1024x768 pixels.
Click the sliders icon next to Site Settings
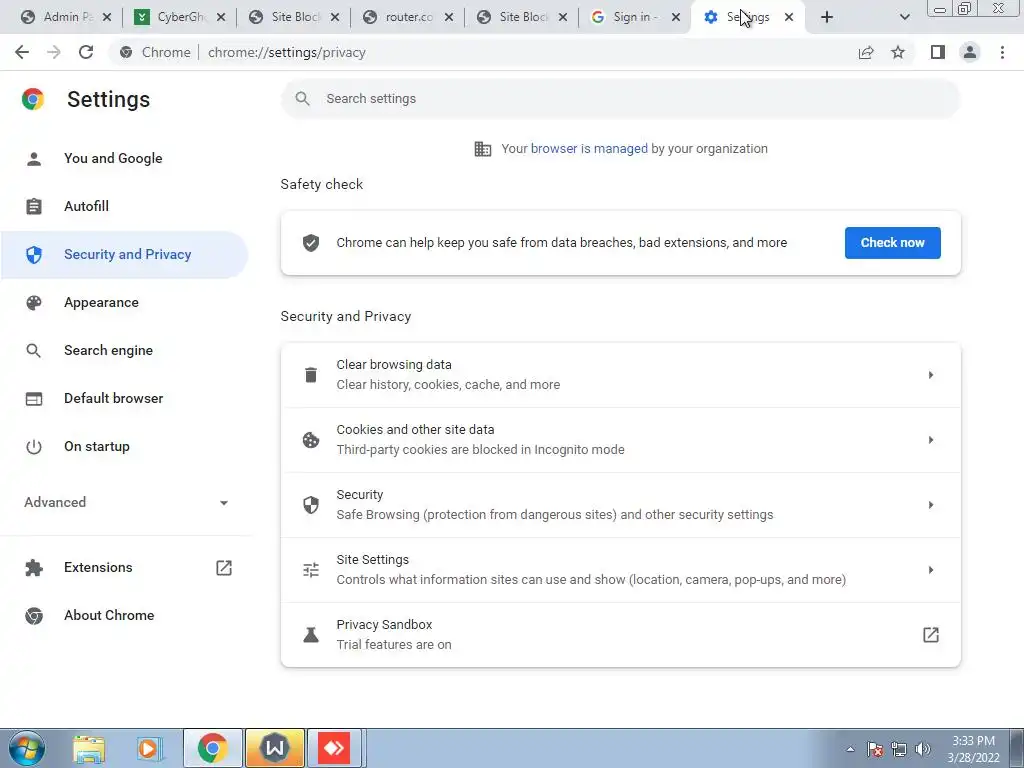(x=311, y=569)
